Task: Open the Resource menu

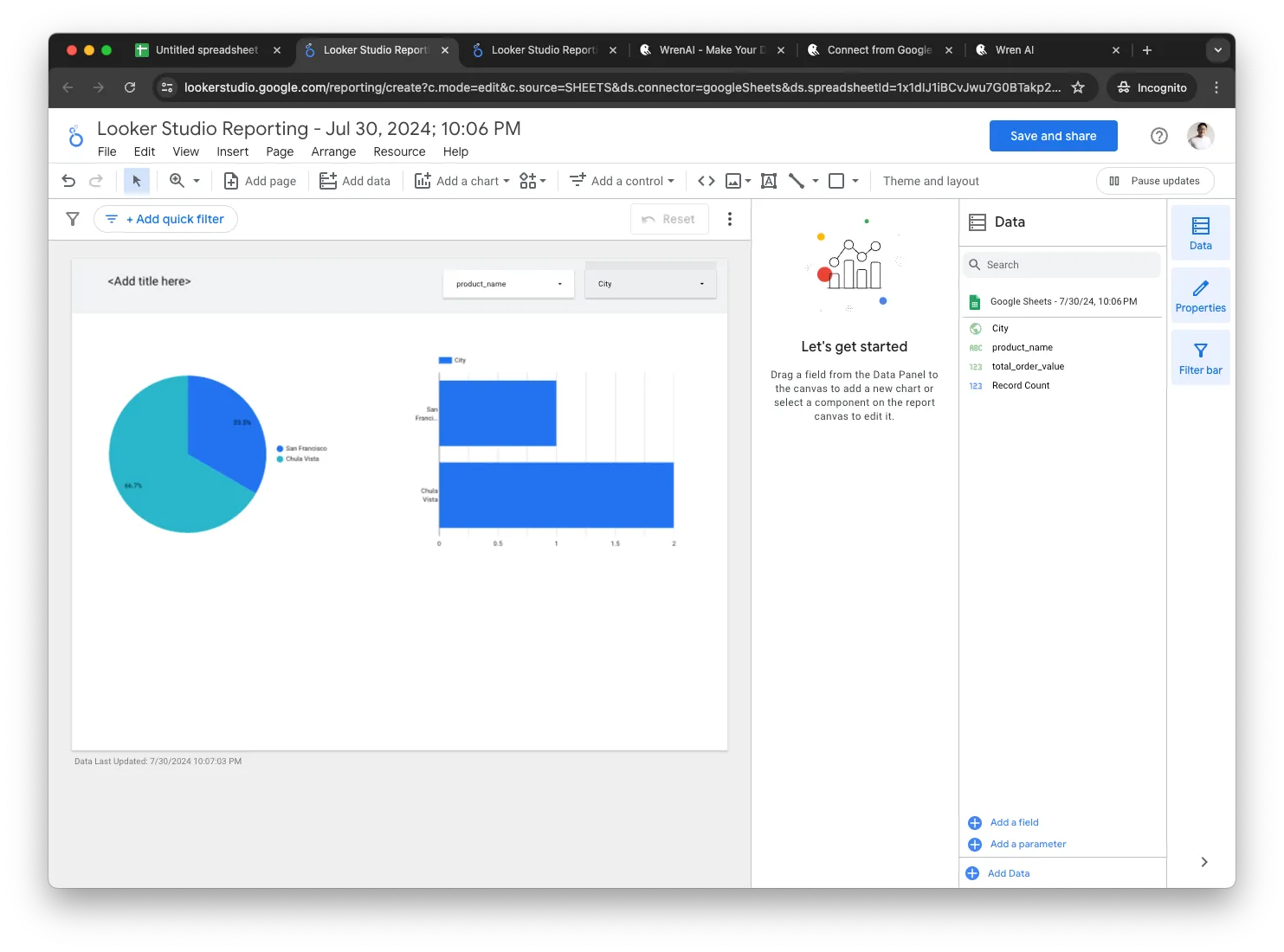Action: click(x=399, y=151)
